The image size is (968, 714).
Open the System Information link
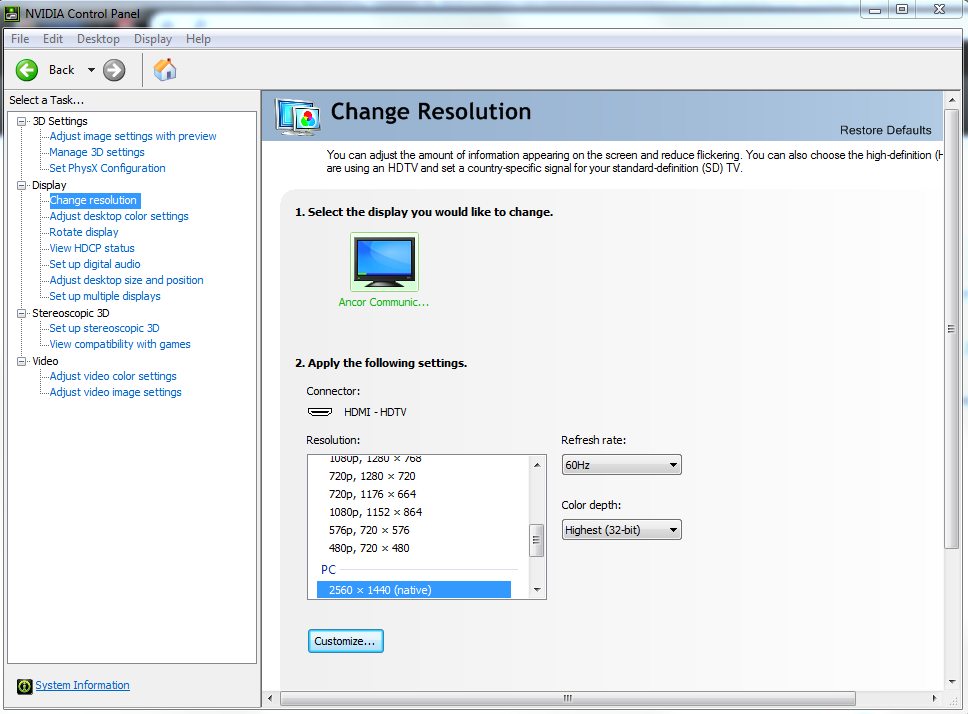coord(82,685)
